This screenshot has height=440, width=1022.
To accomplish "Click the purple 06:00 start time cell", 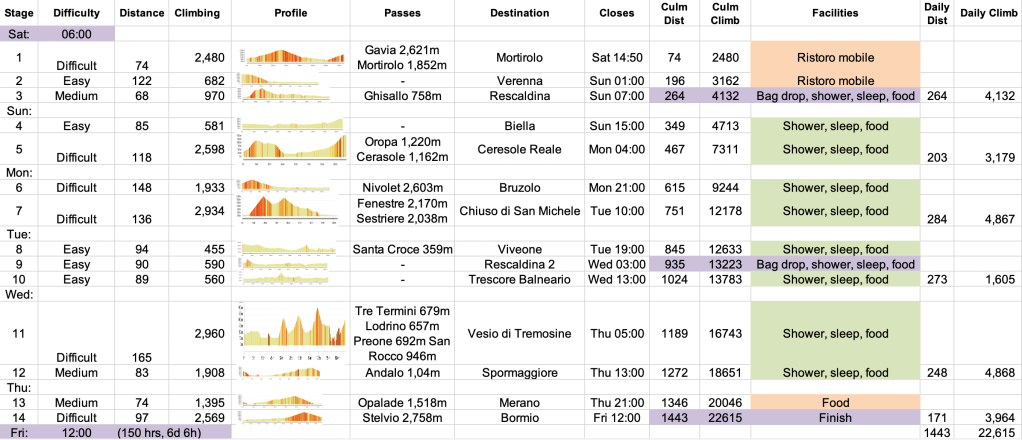I will [x=77, y=32].
